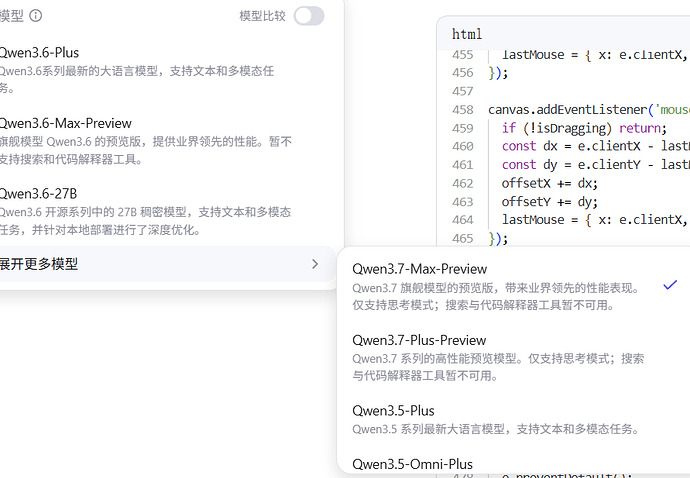Click line 463 'offsetY += dy;'
Image resolution: width=690 pixels, height=478 pixels.
pos(550,202)
